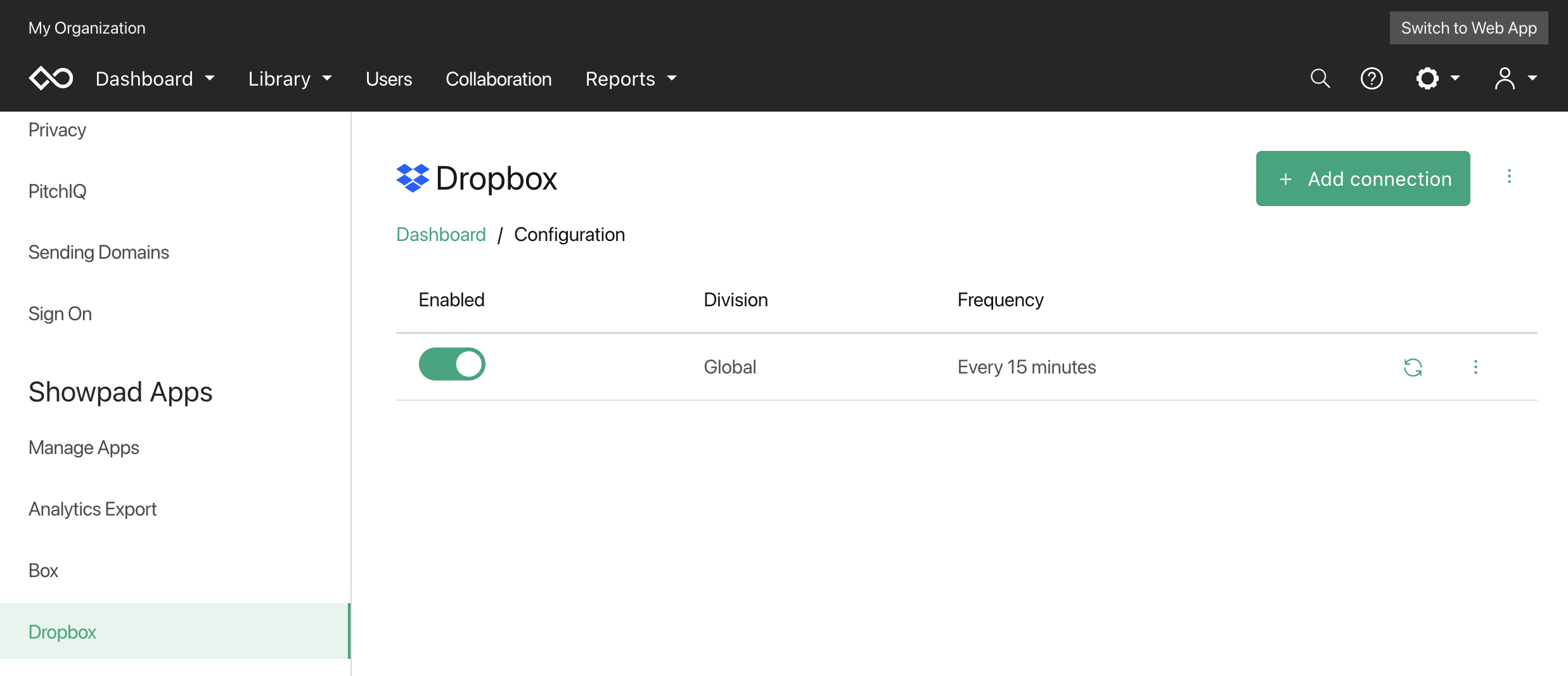Click the Showpad infinity logo
The width and height of the screenshot is (1568, 676).
coord(51,79)
